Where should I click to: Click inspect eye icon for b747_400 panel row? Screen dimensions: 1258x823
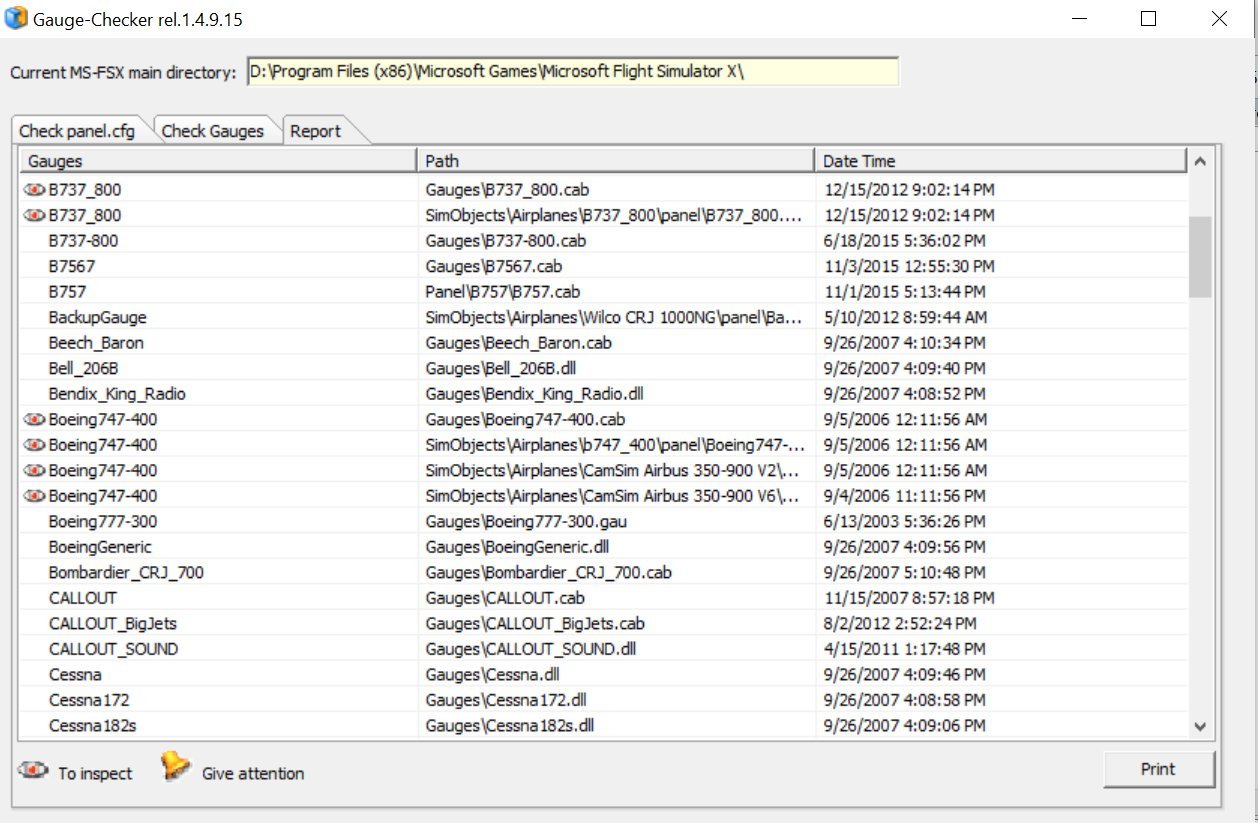point(35,445)
